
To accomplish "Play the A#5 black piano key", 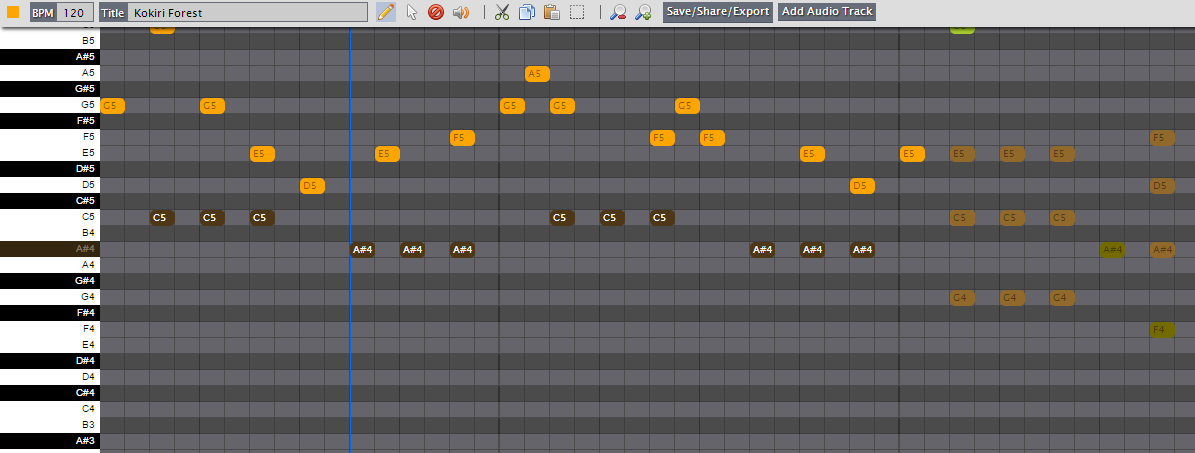I will coord(50,57).
